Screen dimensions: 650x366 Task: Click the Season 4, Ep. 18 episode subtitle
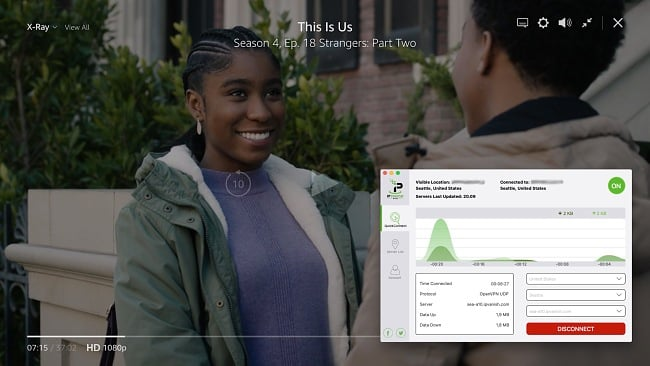coord(325,43)
